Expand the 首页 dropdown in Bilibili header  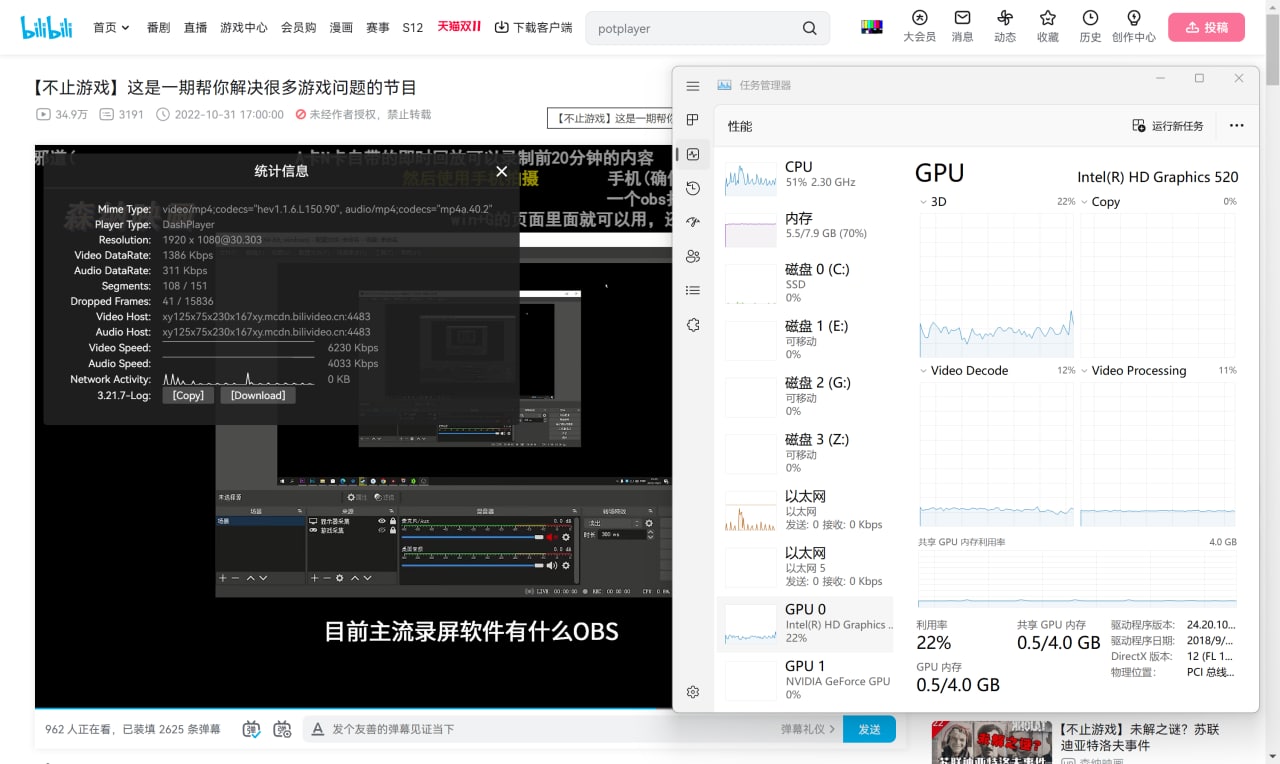click(x=111, y=28)
